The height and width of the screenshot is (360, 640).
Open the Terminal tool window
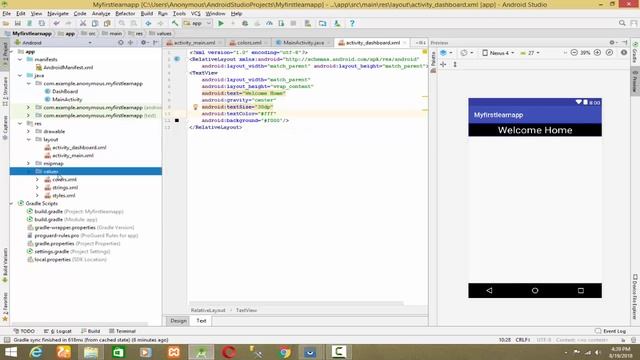[x=122, y=331]
